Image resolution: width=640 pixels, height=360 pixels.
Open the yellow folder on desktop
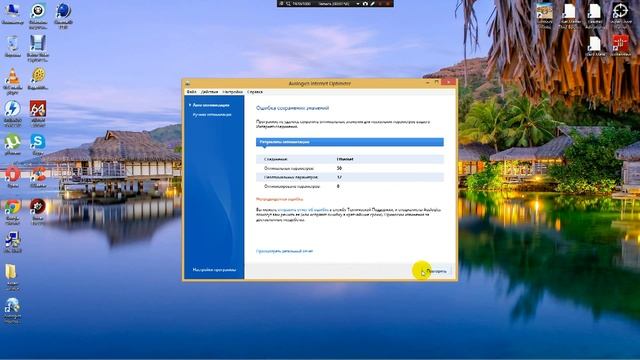point(12,277)
